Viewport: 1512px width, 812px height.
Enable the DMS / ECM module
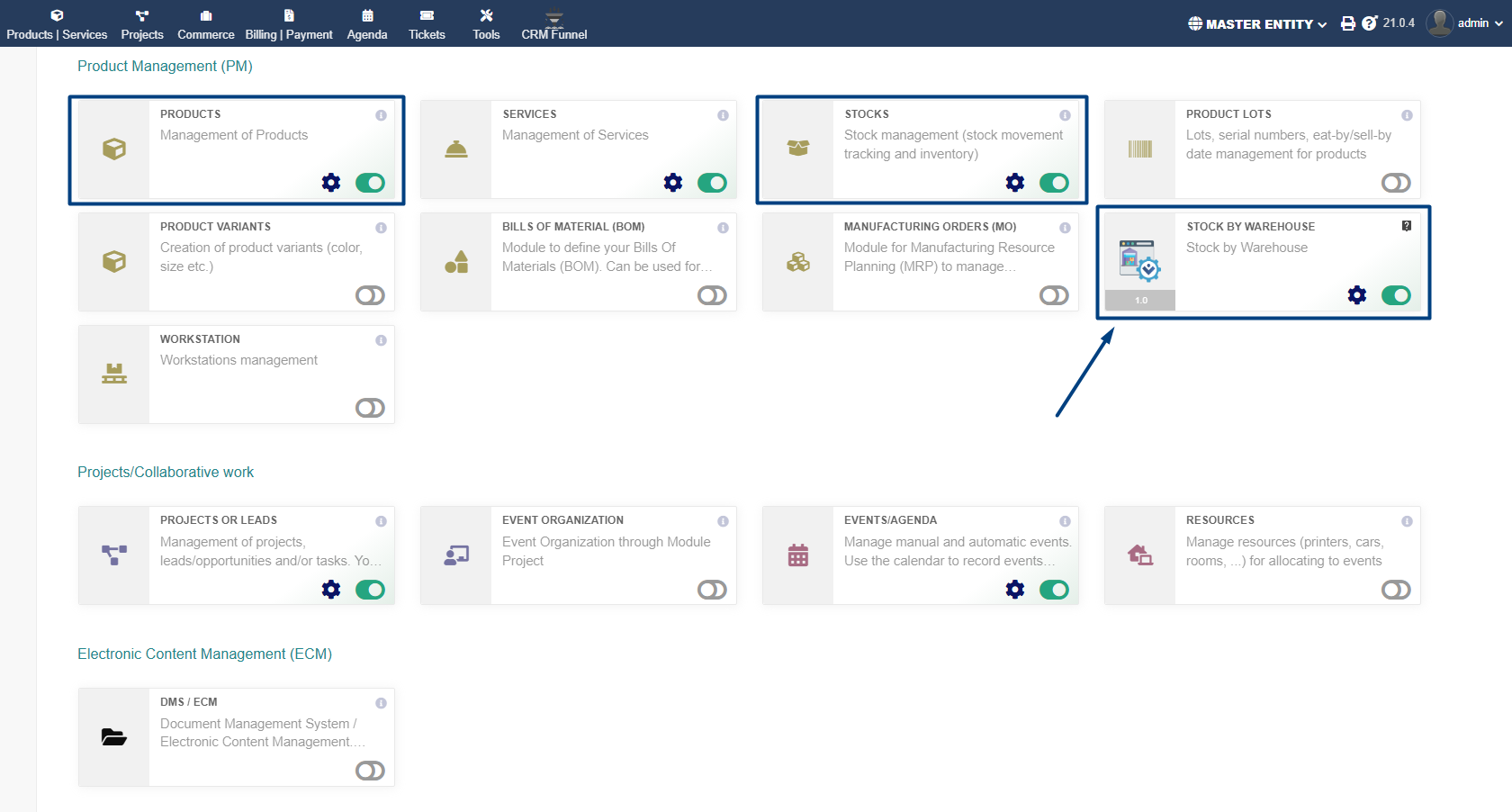point(370,771)
